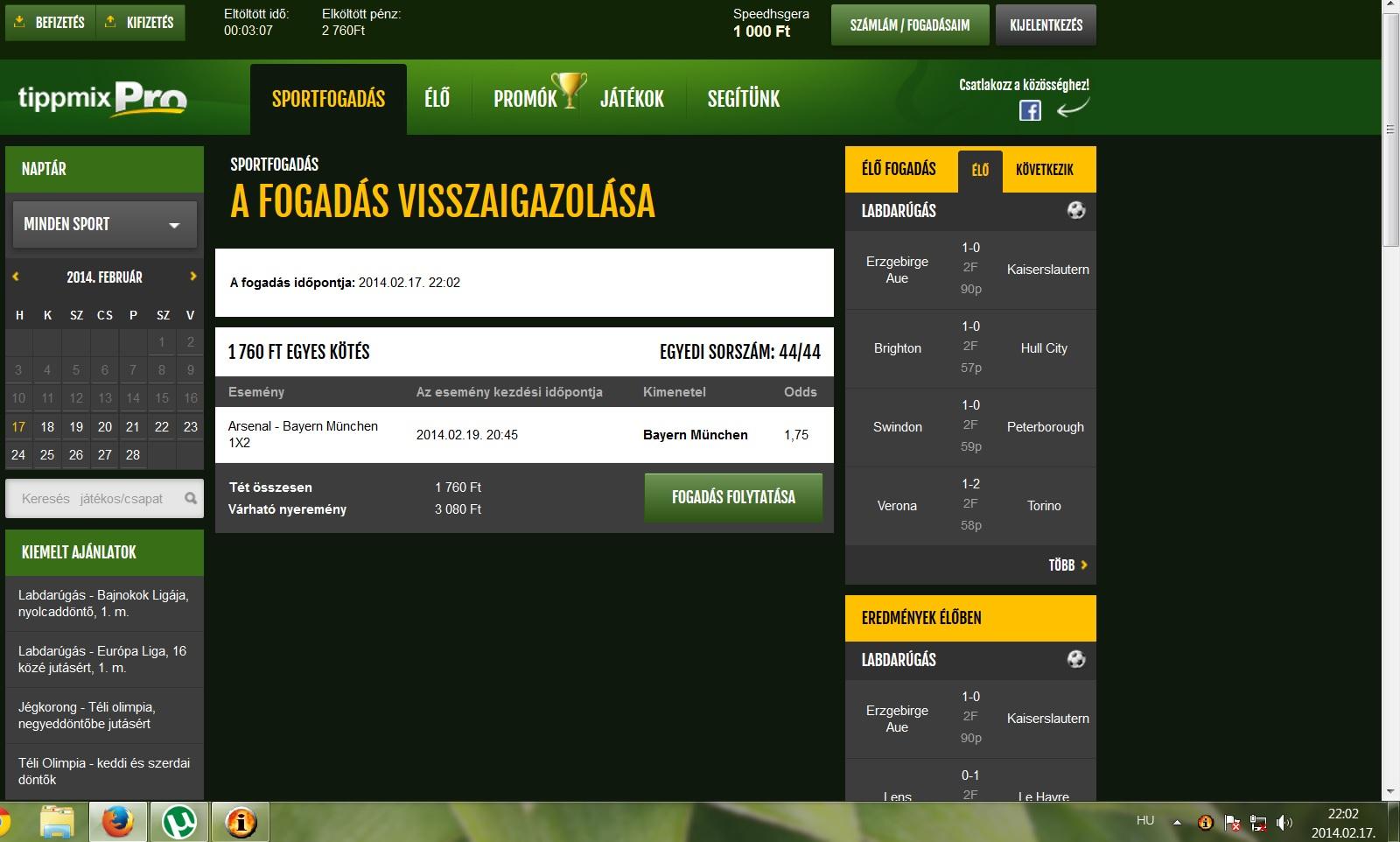Click the tippmix Pro logo
This screenshot has height=842, width=1400.
pos(102,98)
